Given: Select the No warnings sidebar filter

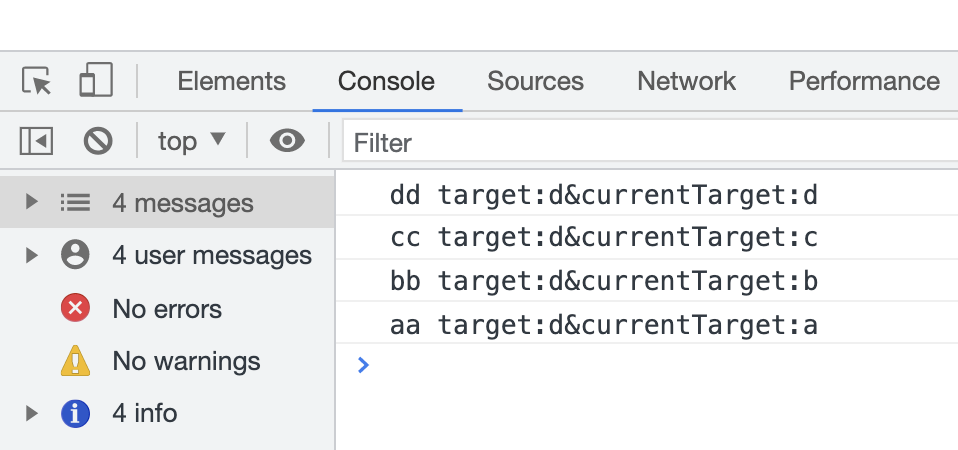Looking at the screenshot, I should click(x=186, y=361).
